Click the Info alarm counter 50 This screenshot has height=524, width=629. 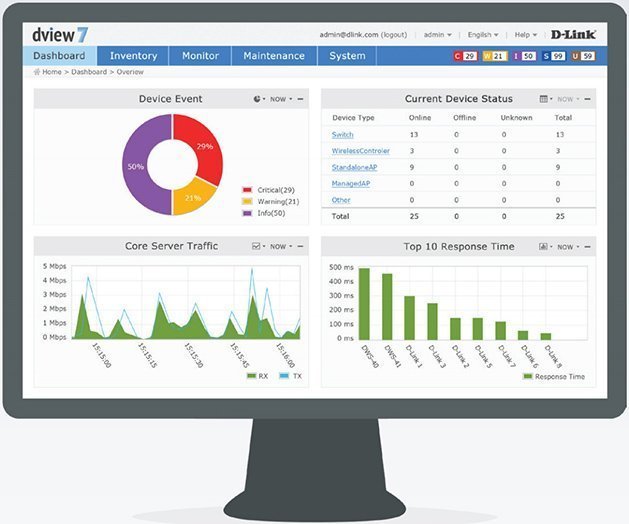pos(524,56)
